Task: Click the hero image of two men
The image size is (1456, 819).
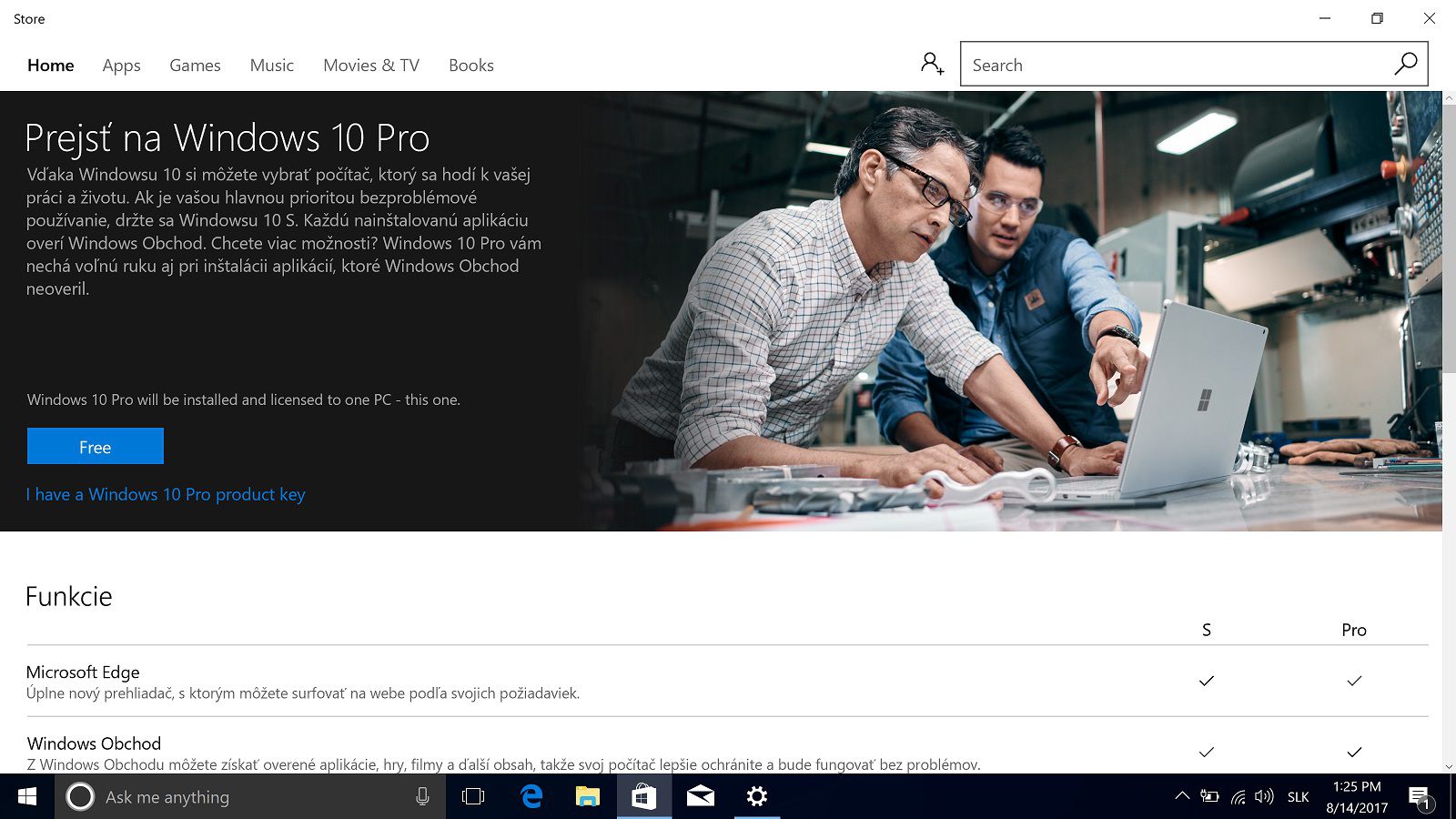Action: pyautogui.click(x=1010, y=311)
